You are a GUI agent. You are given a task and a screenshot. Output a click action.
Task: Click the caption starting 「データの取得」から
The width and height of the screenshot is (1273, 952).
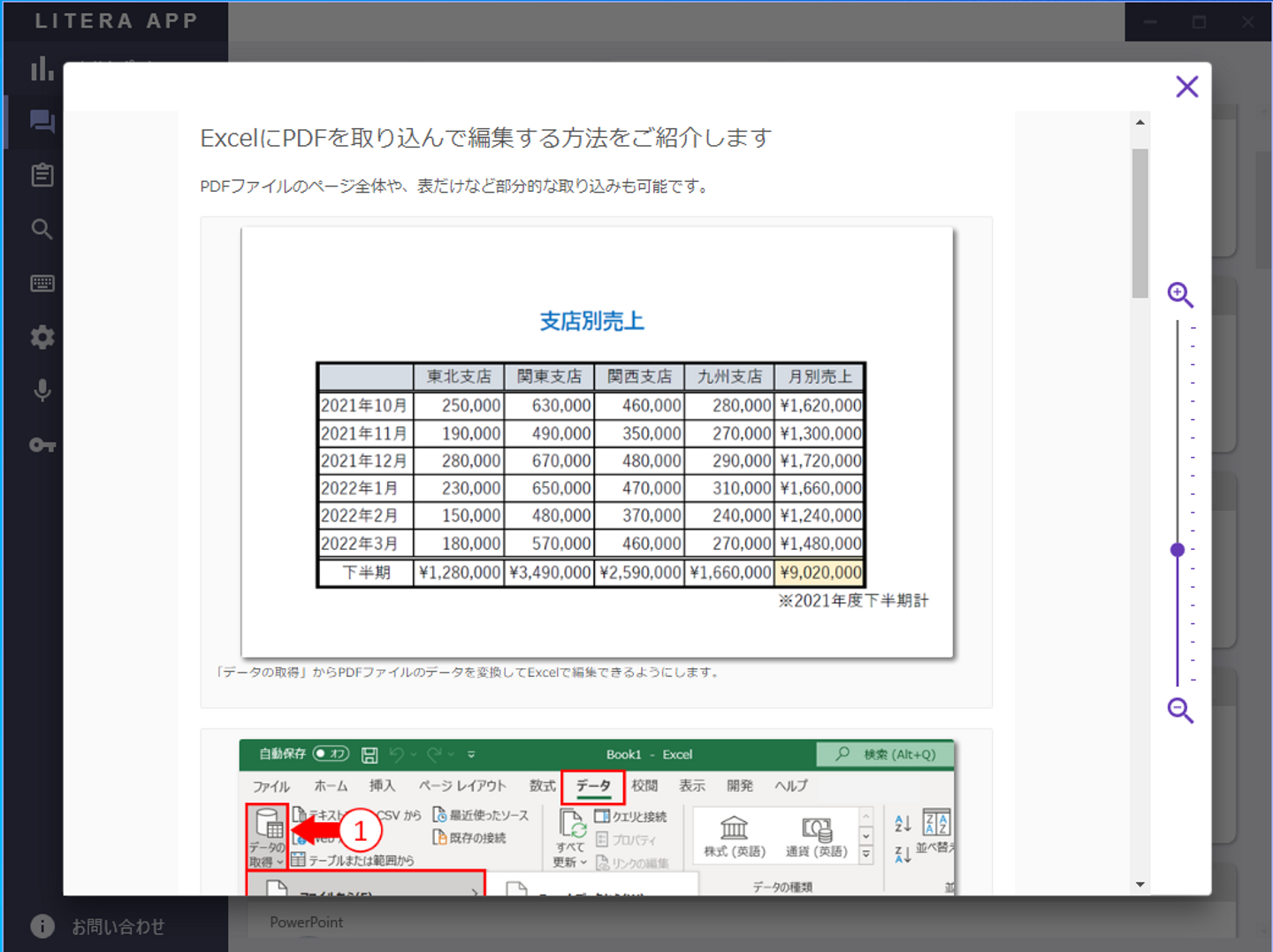[x=469, y=673]
